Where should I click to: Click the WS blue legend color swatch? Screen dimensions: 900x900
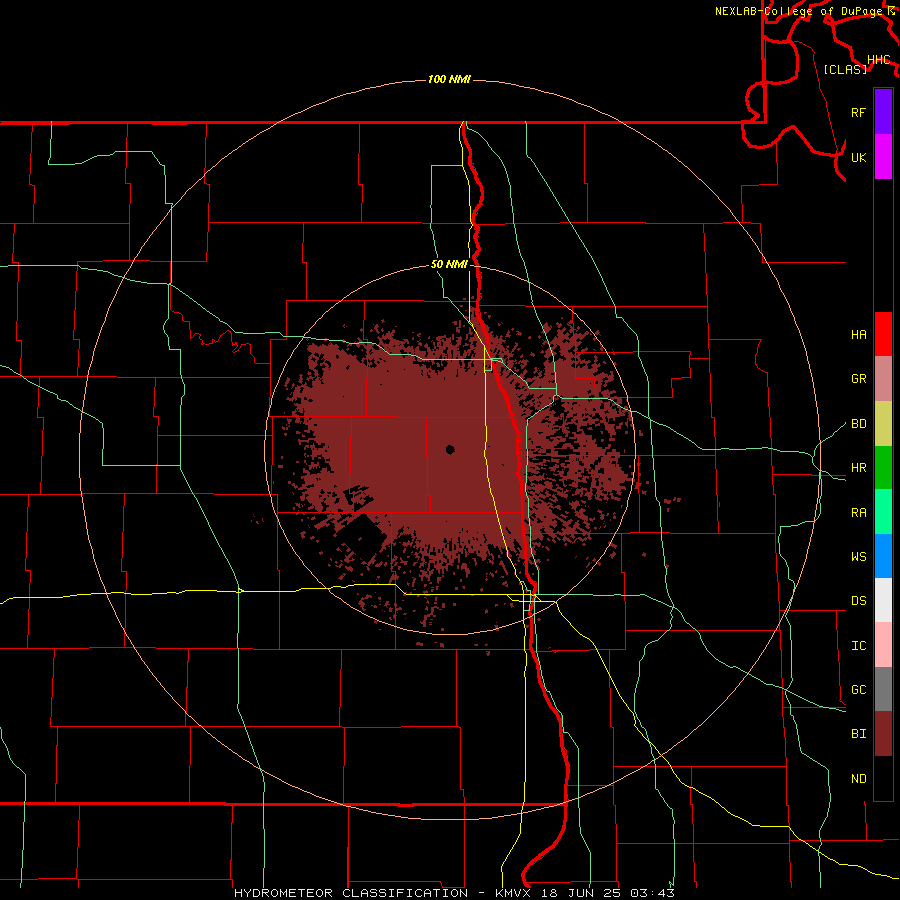[883, 556]
